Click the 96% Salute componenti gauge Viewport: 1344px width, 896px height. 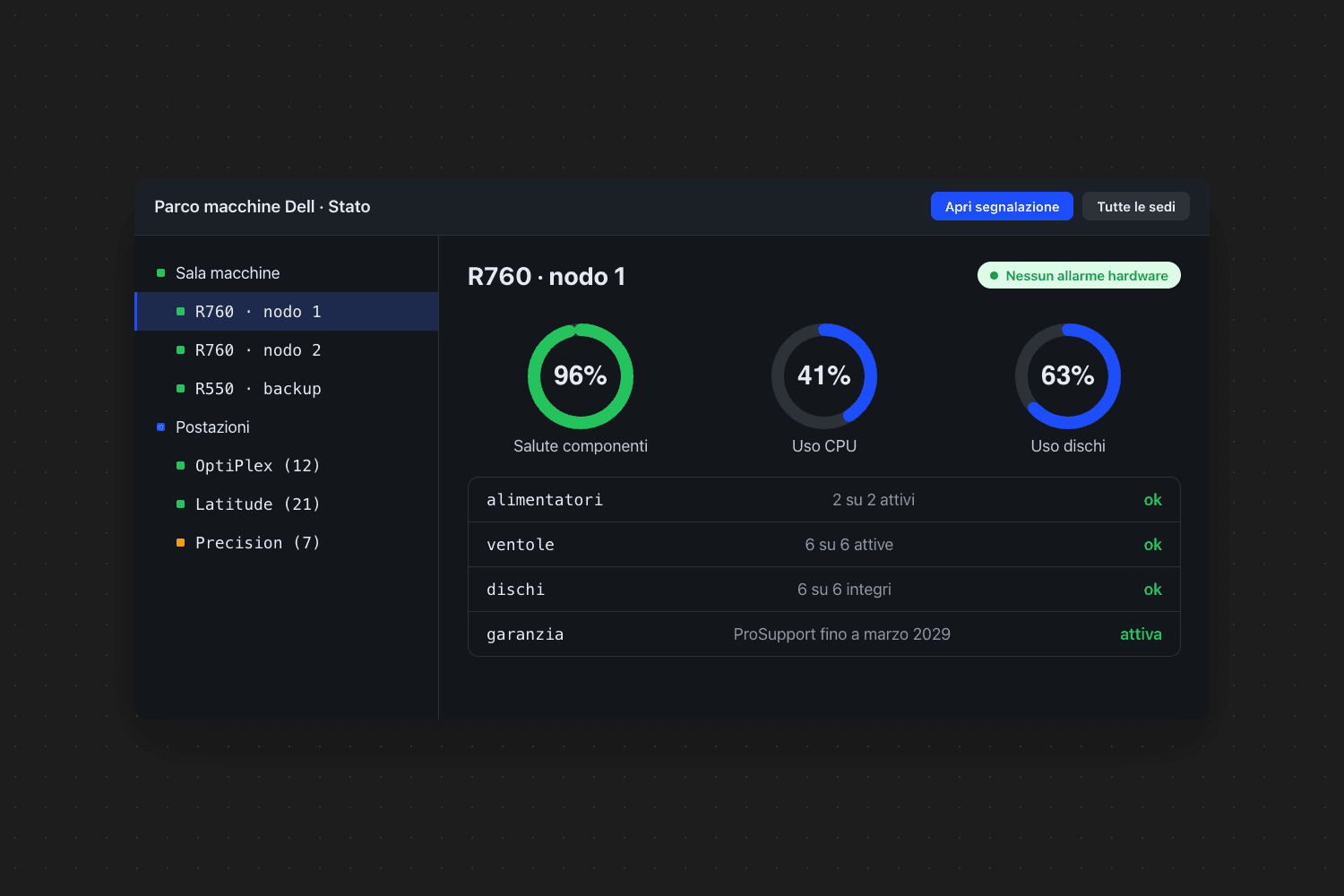point(581,376)
